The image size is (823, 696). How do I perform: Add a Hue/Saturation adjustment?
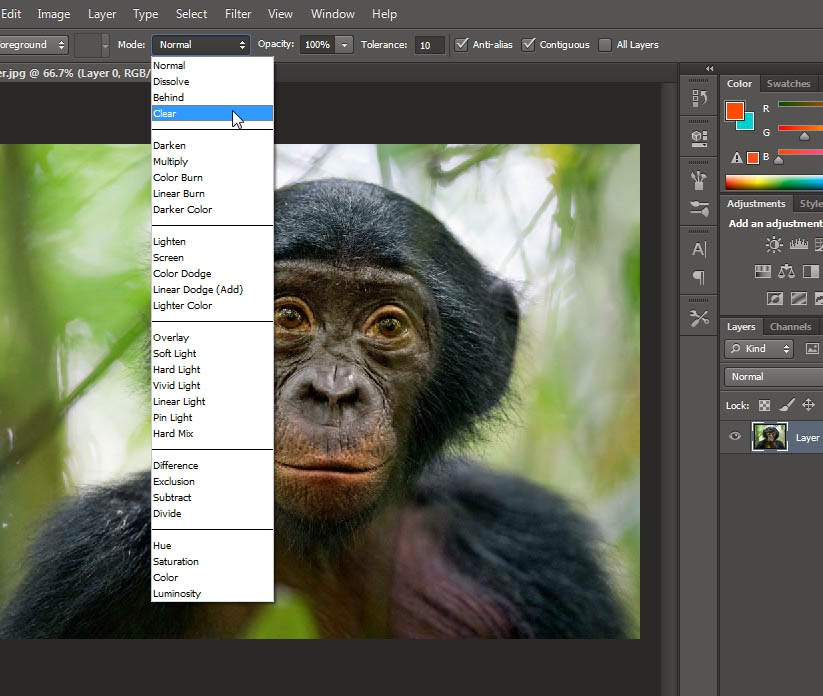[763, 271]
